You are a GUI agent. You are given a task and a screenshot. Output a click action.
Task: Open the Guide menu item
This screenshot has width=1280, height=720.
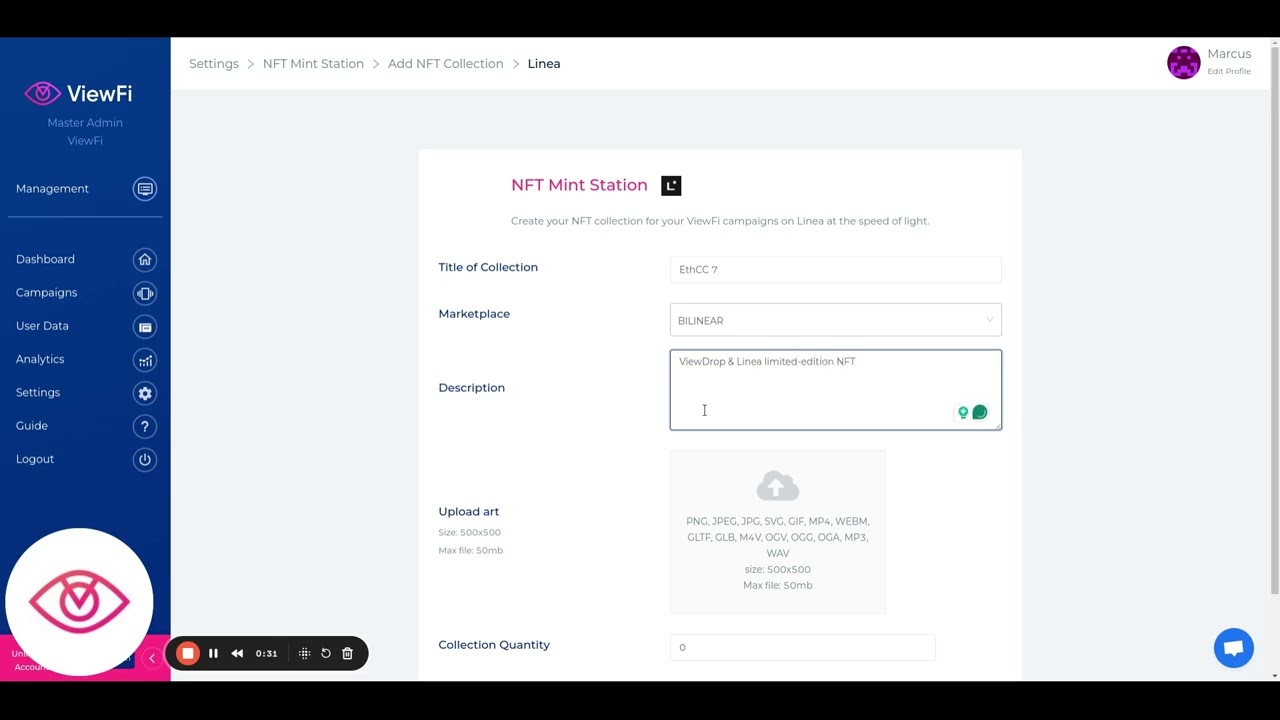pos(32,426)
